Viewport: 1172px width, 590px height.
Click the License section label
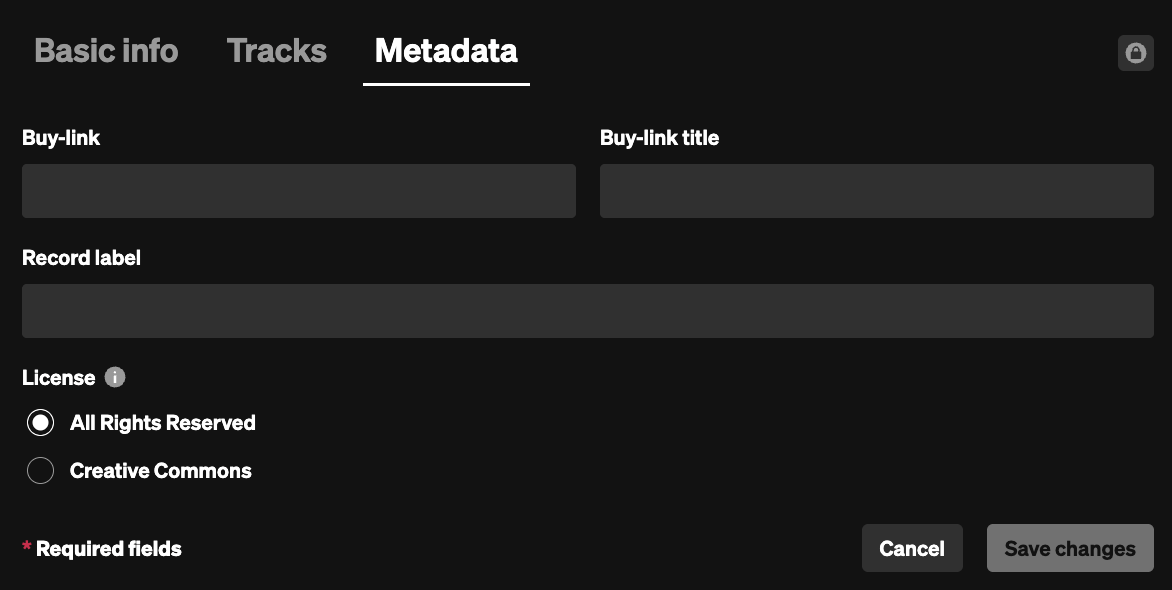[x=59, y=378]
